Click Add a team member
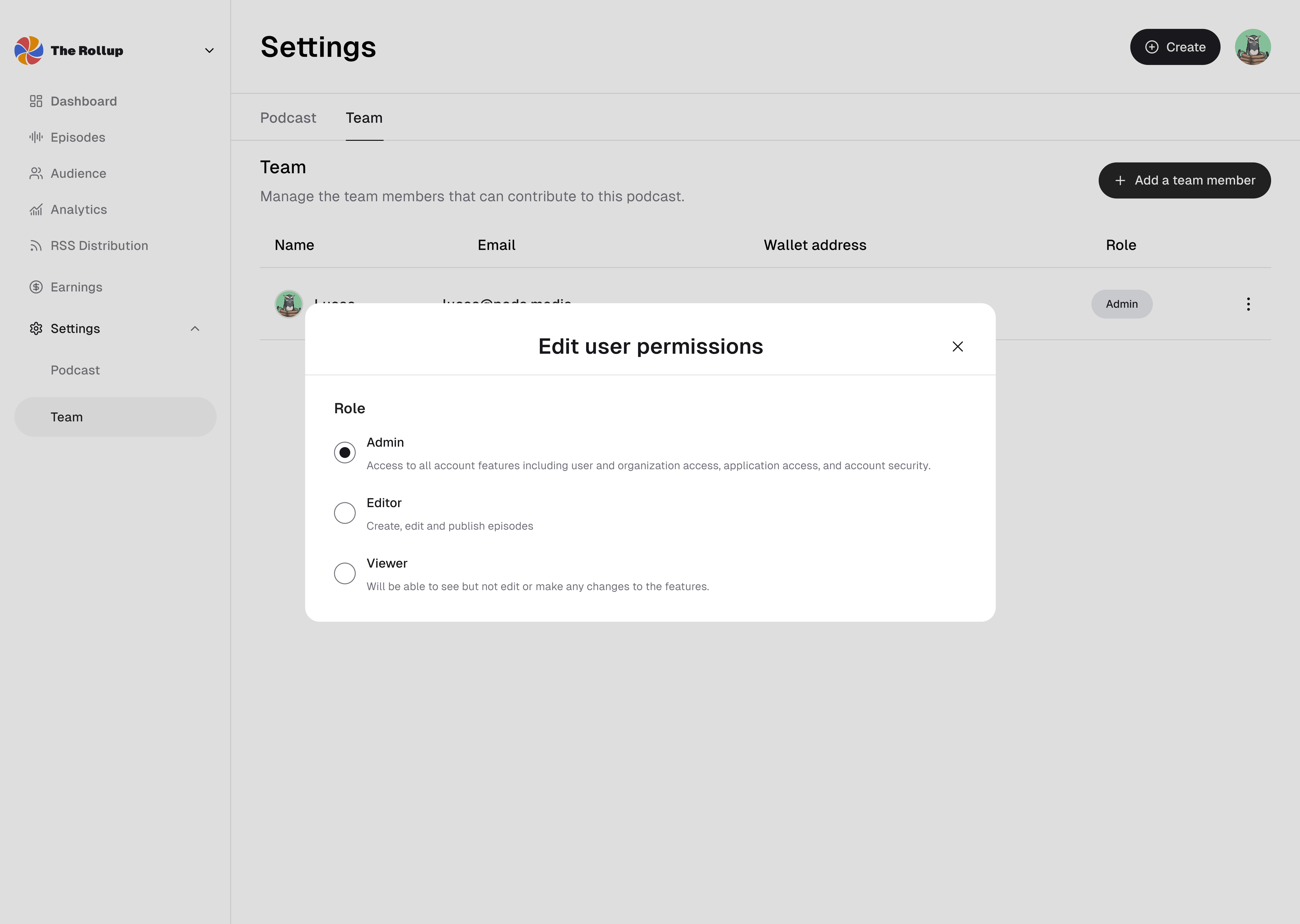This screenshot has width=1300, height=924. point(1184,180)
